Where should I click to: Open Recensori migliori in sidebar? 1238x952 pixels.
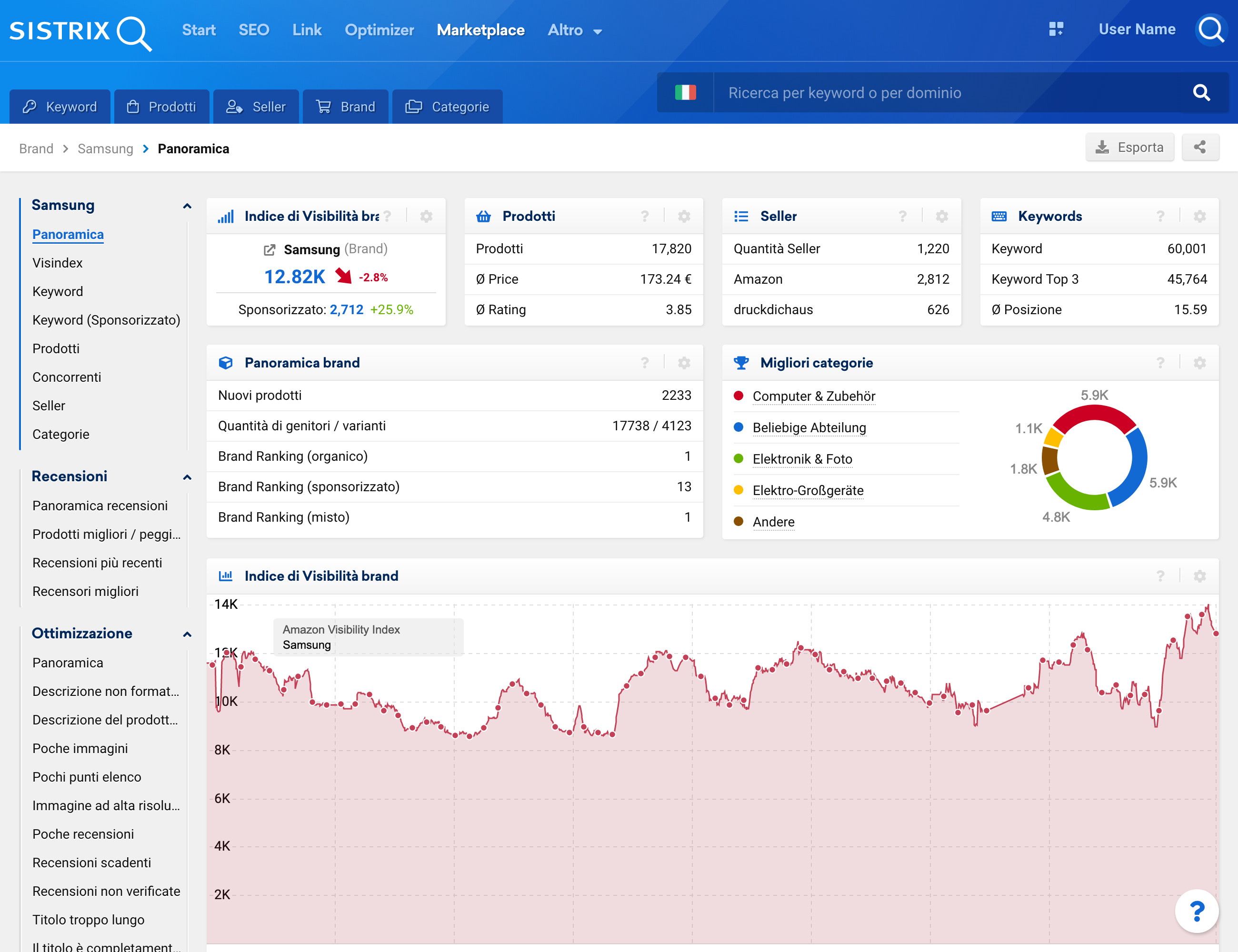[x=85, y=592]
